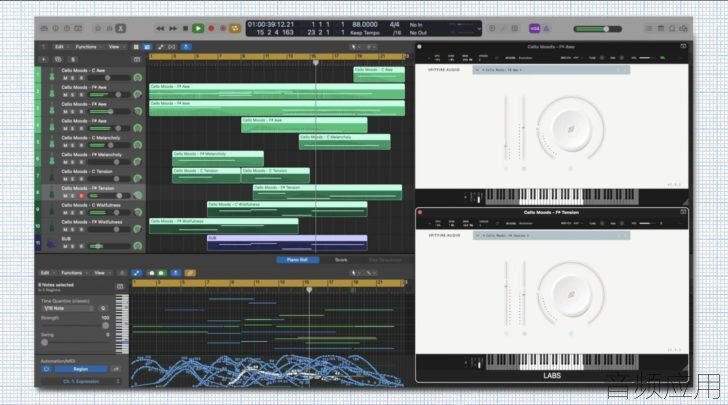
Task: Show Quick Help via question mark icon
Action: [67, 28]
